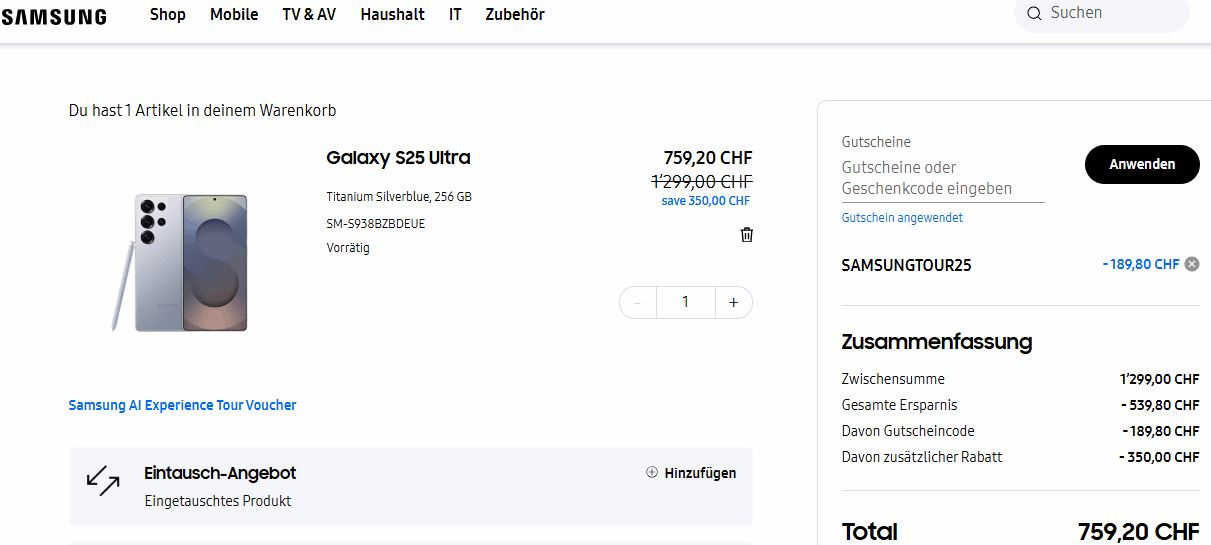Image resolution: width=1211 pixels, height=545 pixels.
Task: Open the Haushalt menu
Action: point(392,14)
